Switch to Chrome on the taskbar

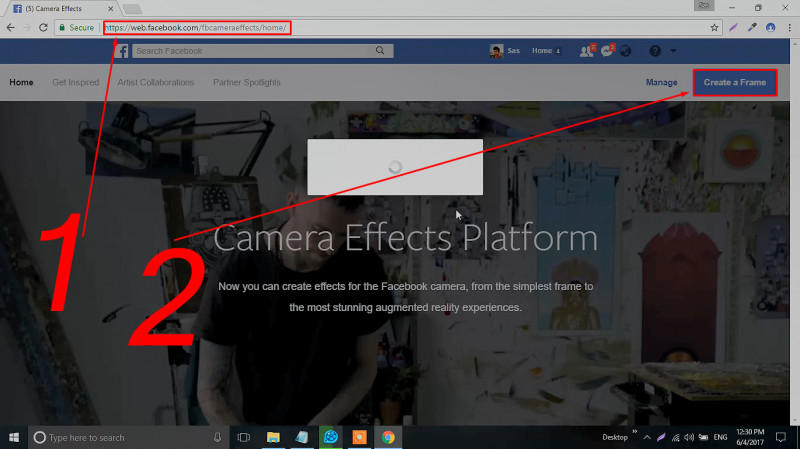coord(388,437)
